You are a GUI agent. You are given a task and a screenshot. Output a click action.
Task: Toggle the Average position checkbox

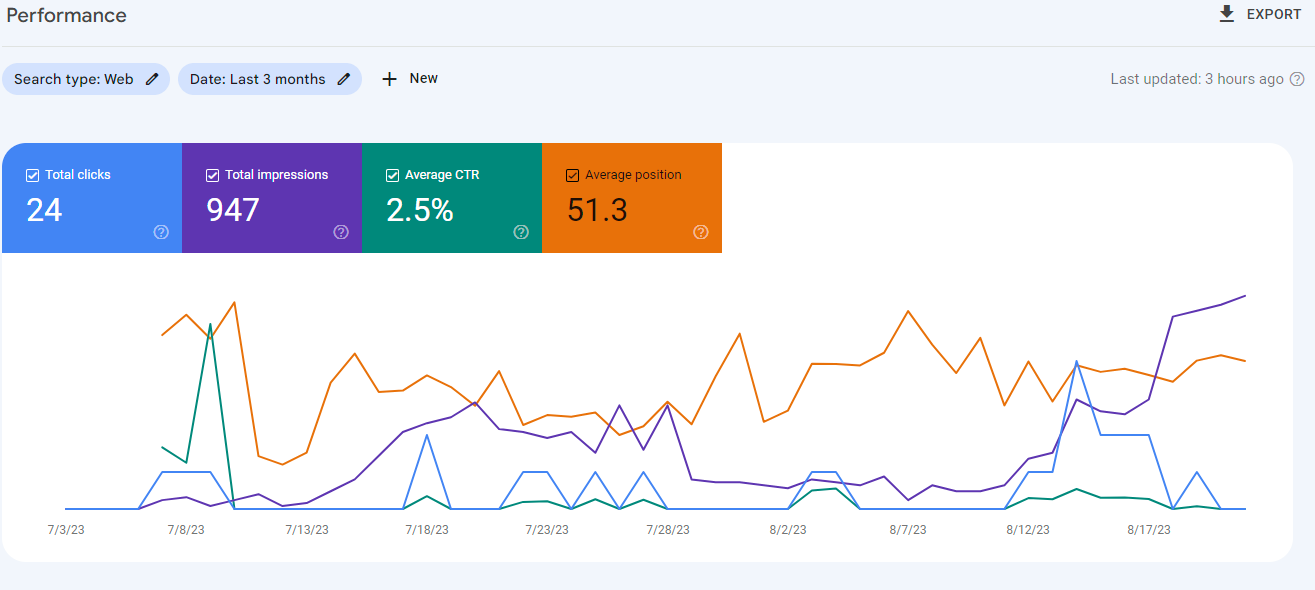click(x=572, y=175)
